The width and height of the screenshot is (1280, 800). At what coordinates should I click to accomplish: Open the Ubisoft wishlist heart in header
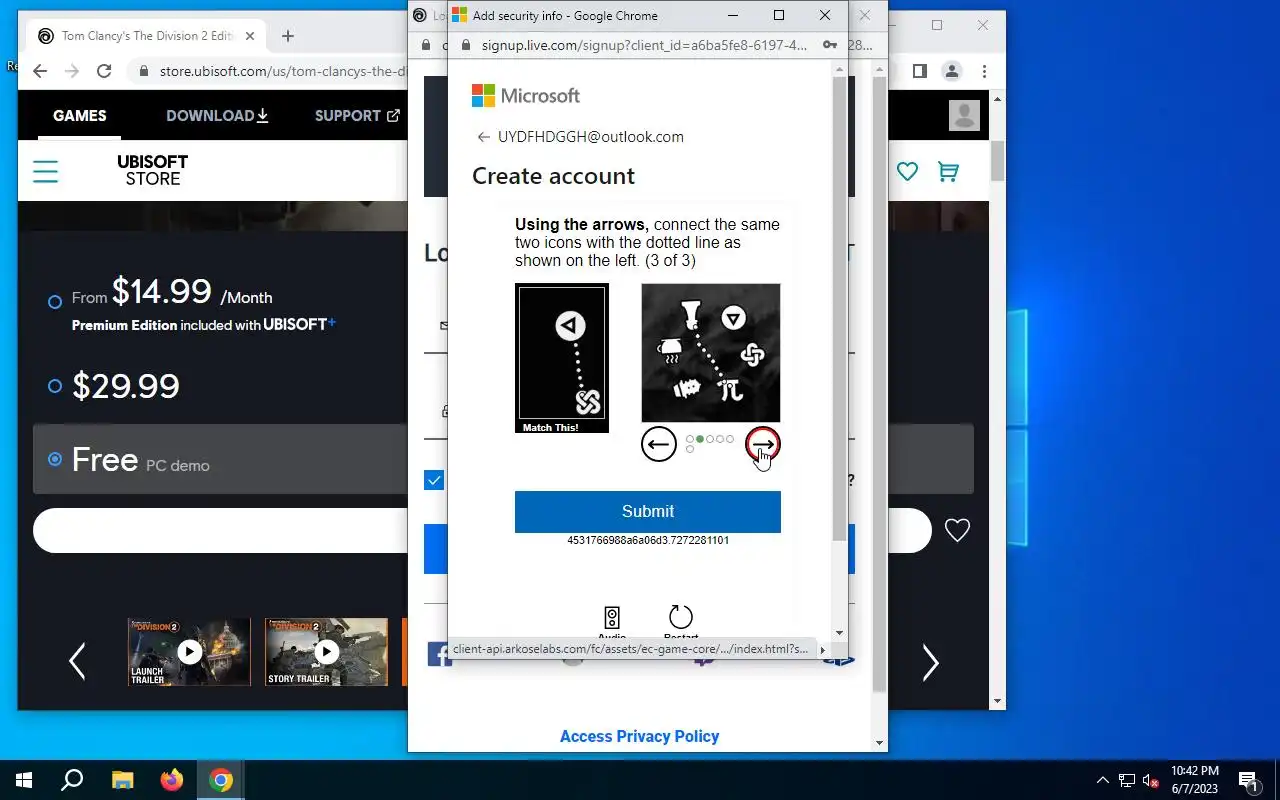907,171
